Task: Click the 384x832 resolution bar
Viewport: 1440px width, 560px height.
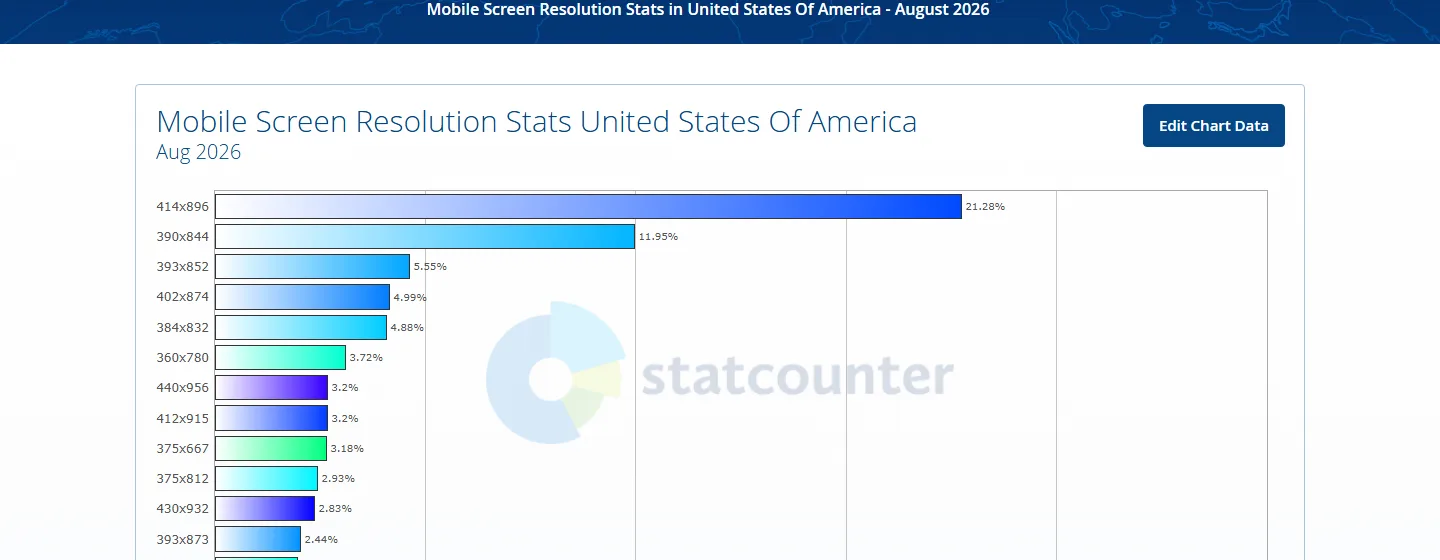Action: point(301,327)
